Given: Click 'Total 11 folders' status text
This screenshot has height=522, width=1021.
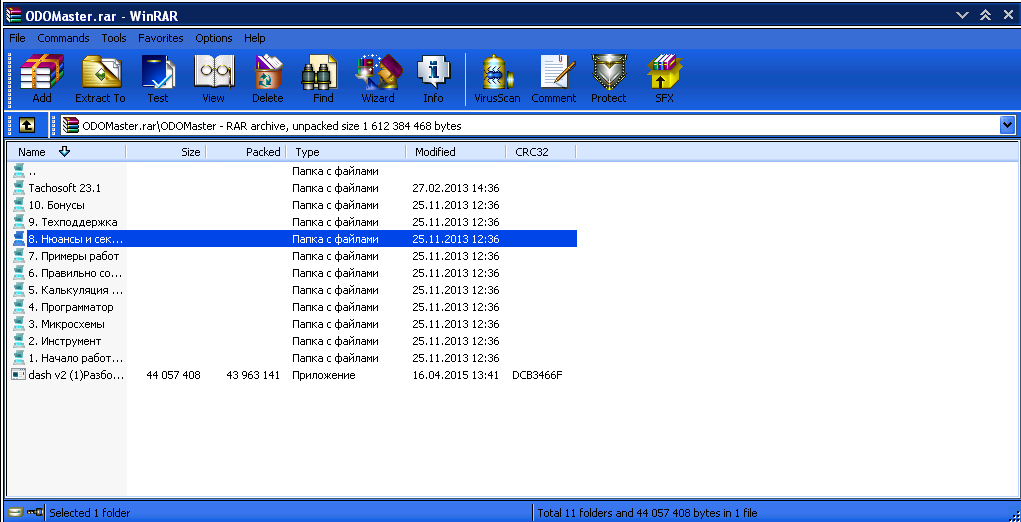Looking at the screenshot, I should 647,513.
